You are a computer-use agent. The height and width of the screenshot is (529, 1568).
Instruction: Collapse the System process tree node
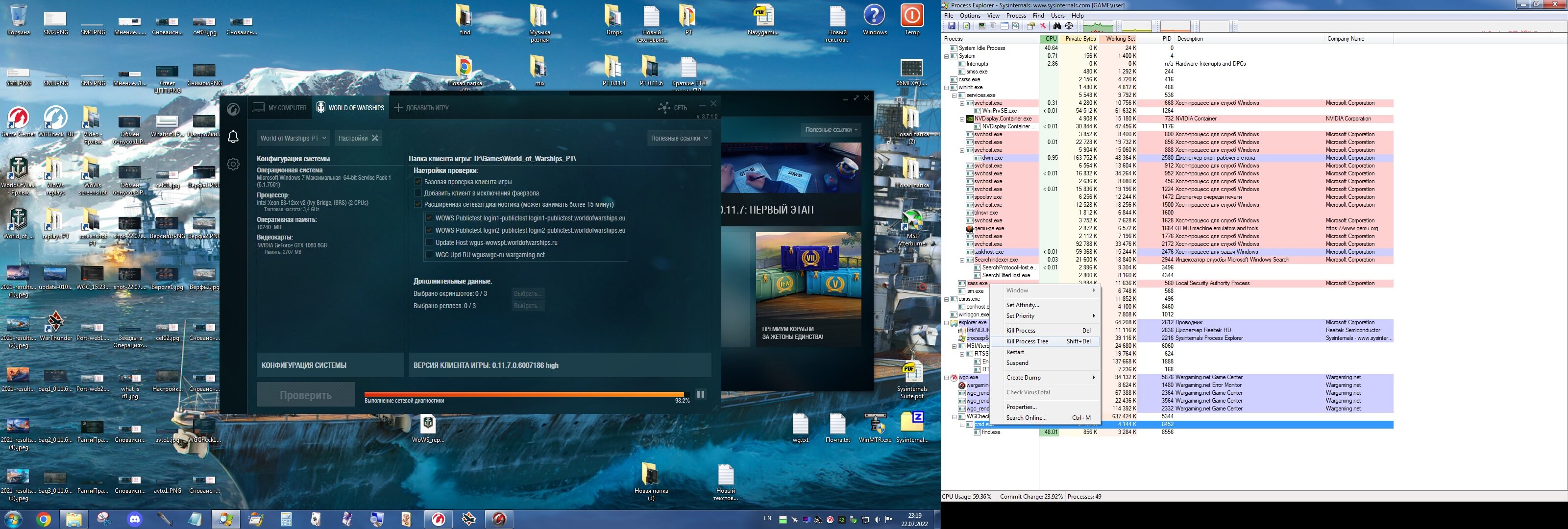(947, 56)
